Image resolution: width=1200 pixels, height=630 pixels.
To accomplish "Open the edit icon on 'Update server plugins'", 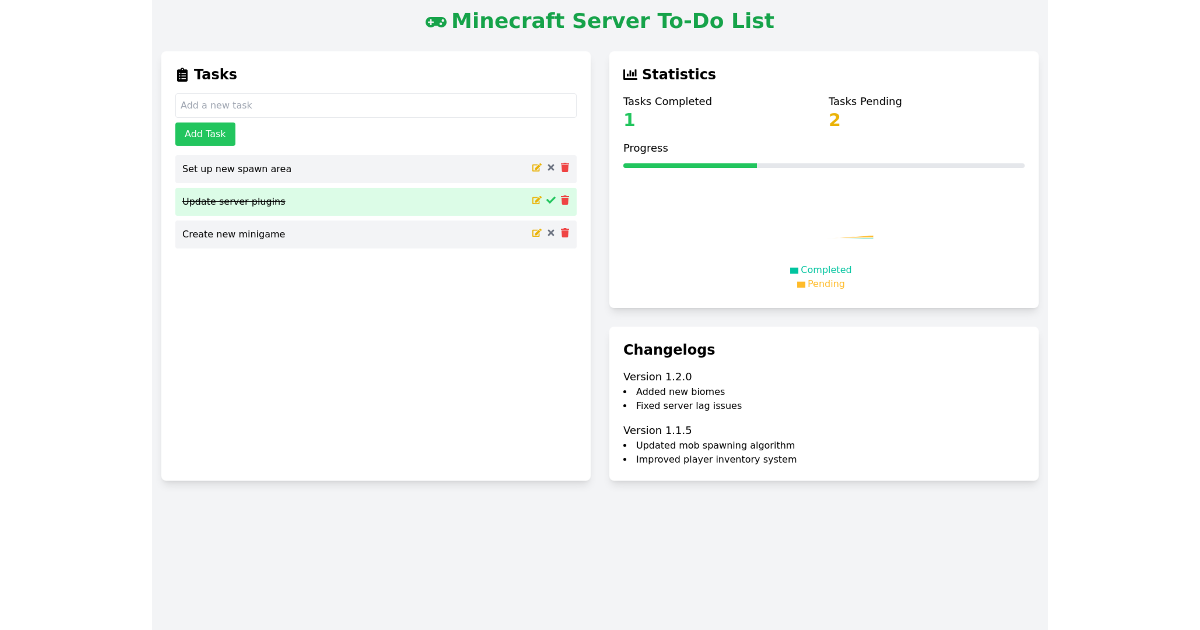I will coord(537,200).
